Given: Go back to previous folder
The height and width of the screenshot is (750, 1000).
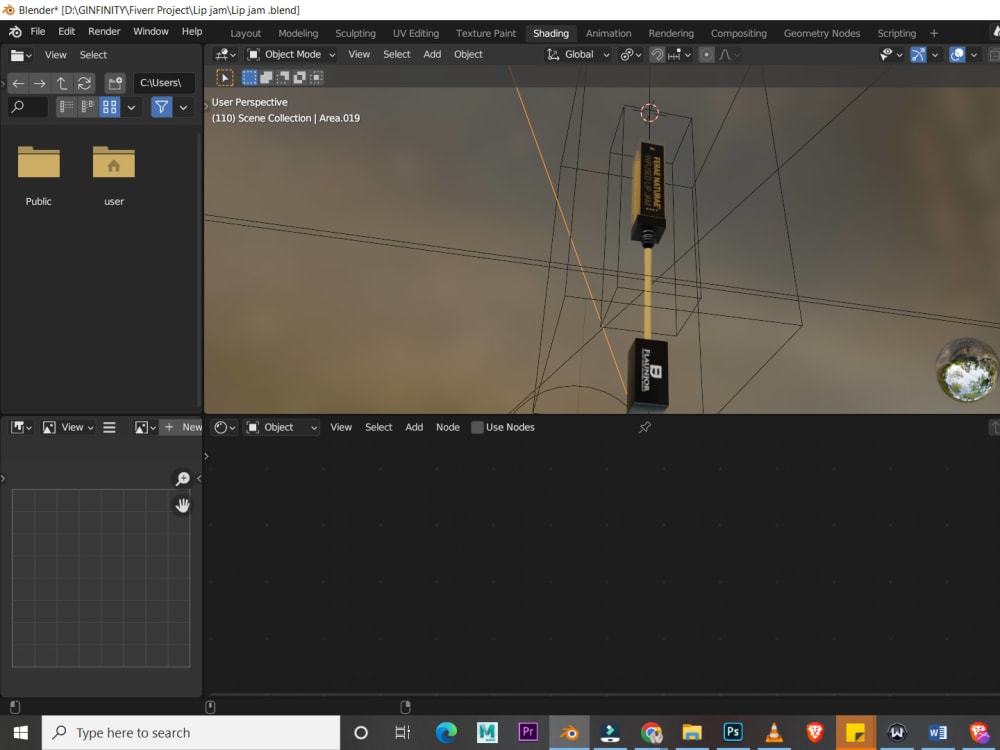Looking at the screenshot, I should (x=18, y=83).
